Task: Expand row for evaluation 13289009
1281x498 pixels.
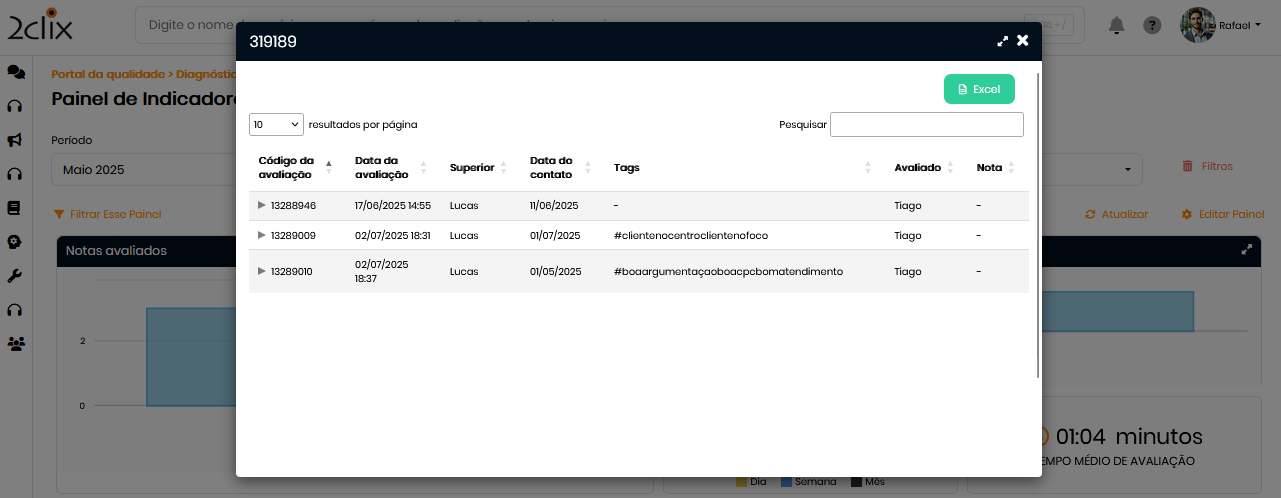Action: (x=262, y=235)
